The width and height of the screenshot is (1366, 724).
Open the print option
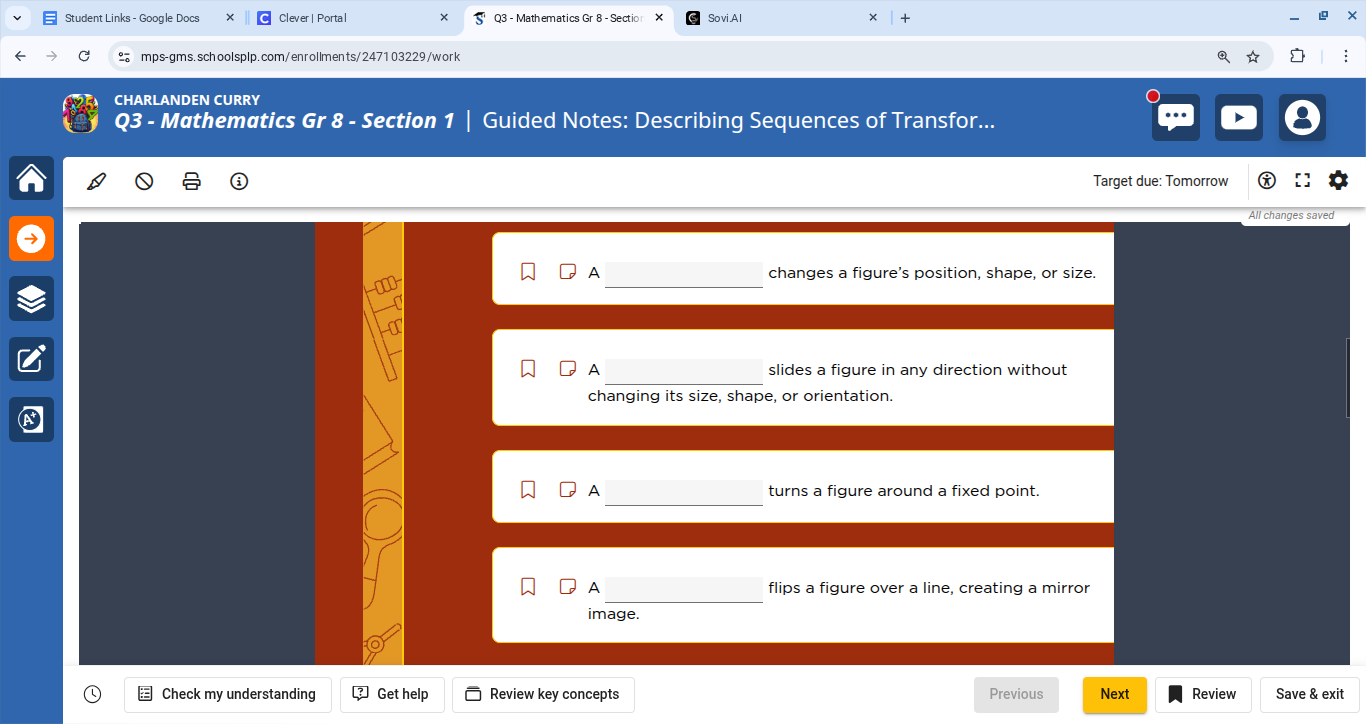click(191, 181)
